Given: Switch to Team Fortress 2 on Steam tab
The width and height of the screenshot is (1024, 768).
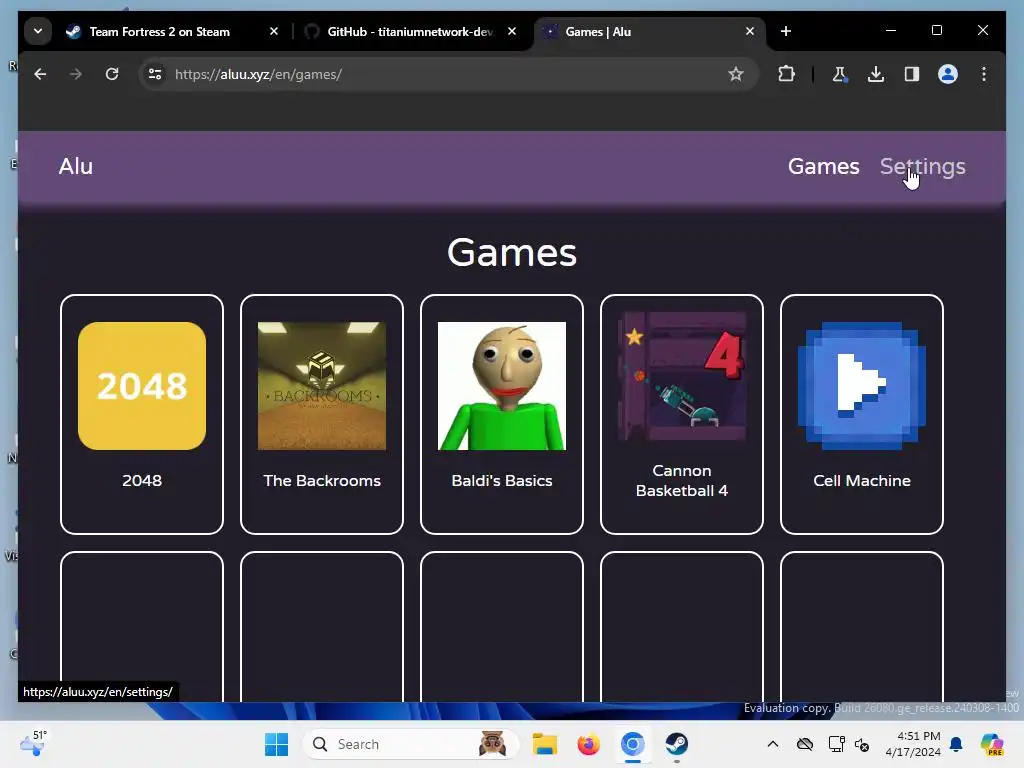Looking at the screenshot, I should (x=159, y=31).
